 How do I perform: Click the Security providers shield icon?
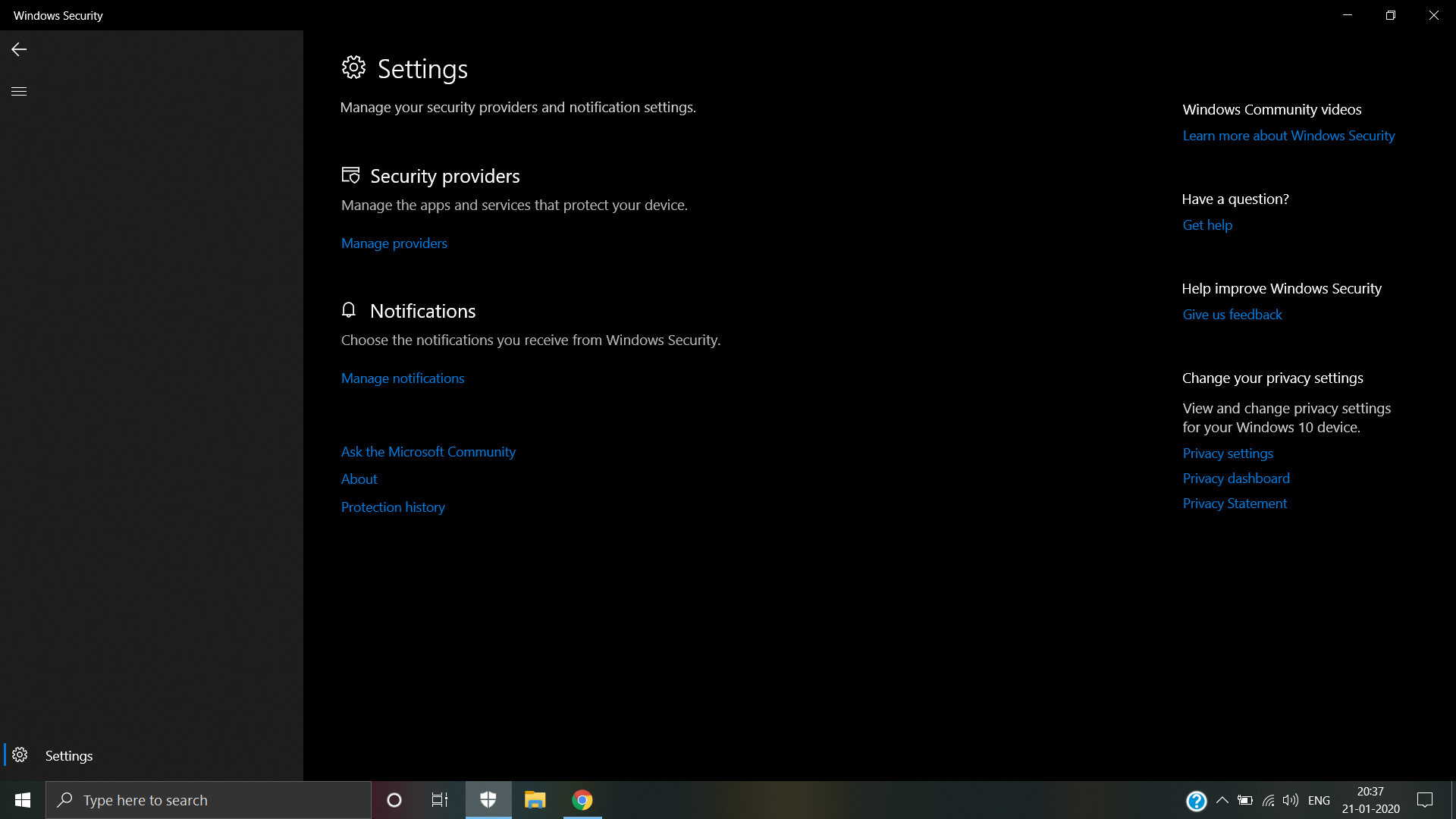350,175
